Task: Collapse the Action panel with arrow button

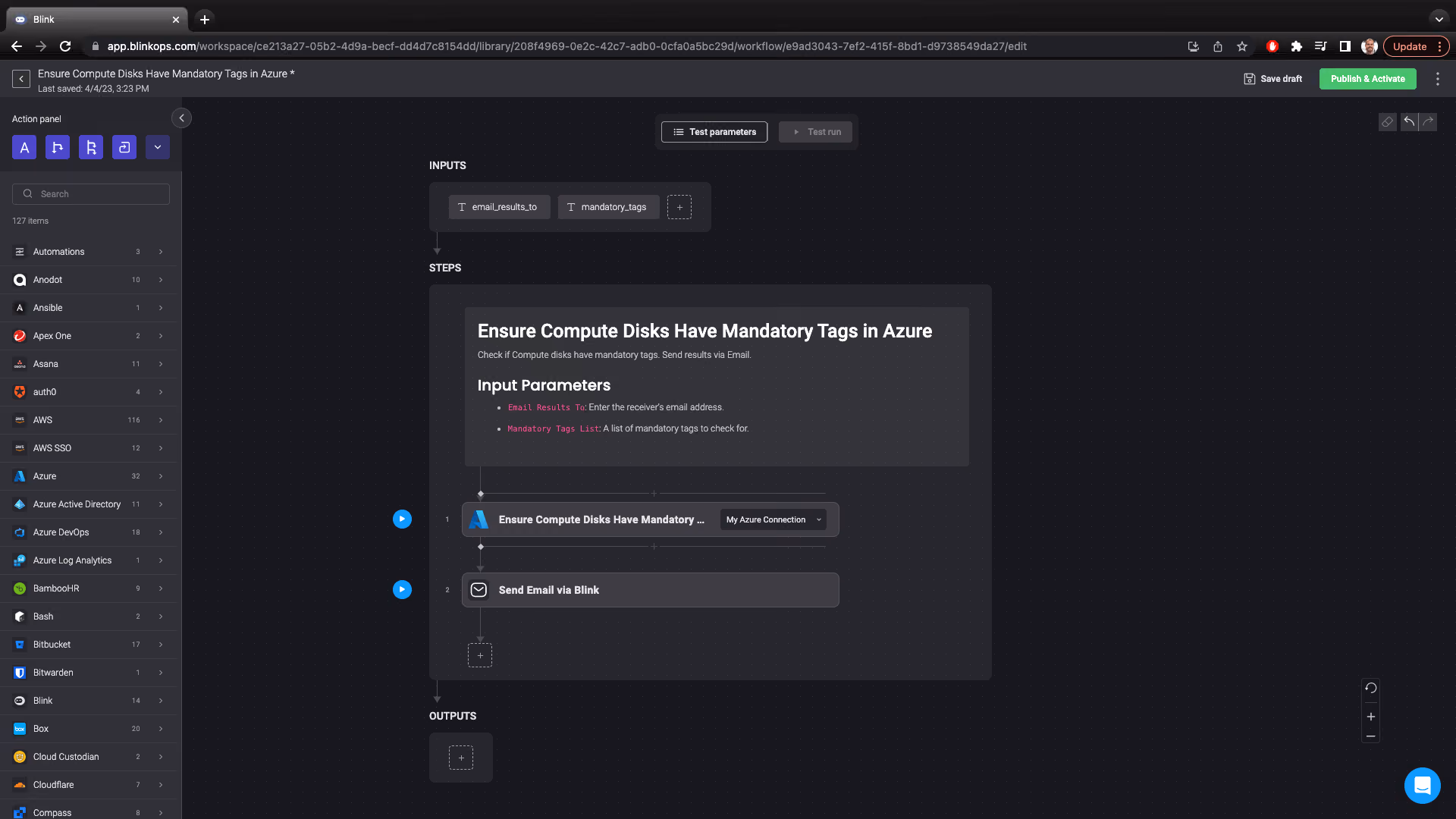Action: pos(181,118)
